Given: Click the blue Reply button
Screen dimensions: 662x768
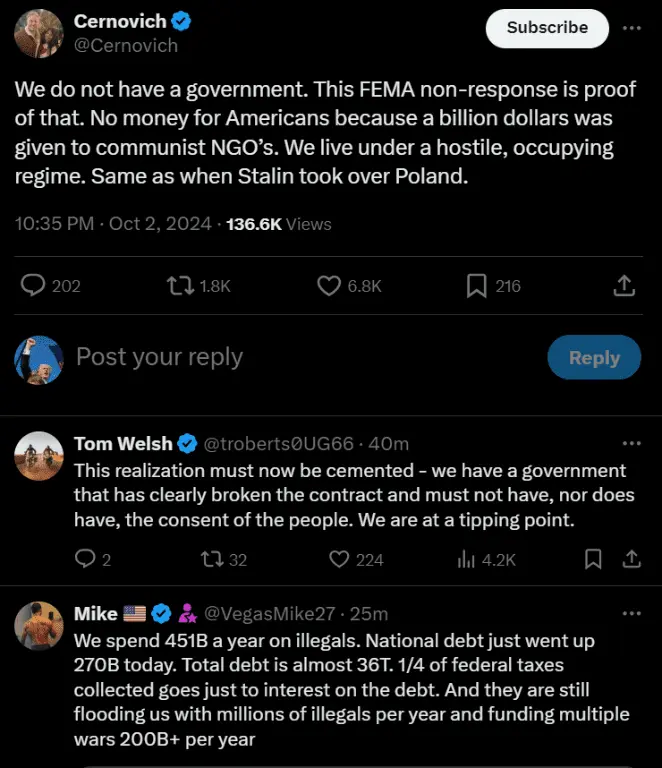Looking at the screenshot, I should point(594,357).
